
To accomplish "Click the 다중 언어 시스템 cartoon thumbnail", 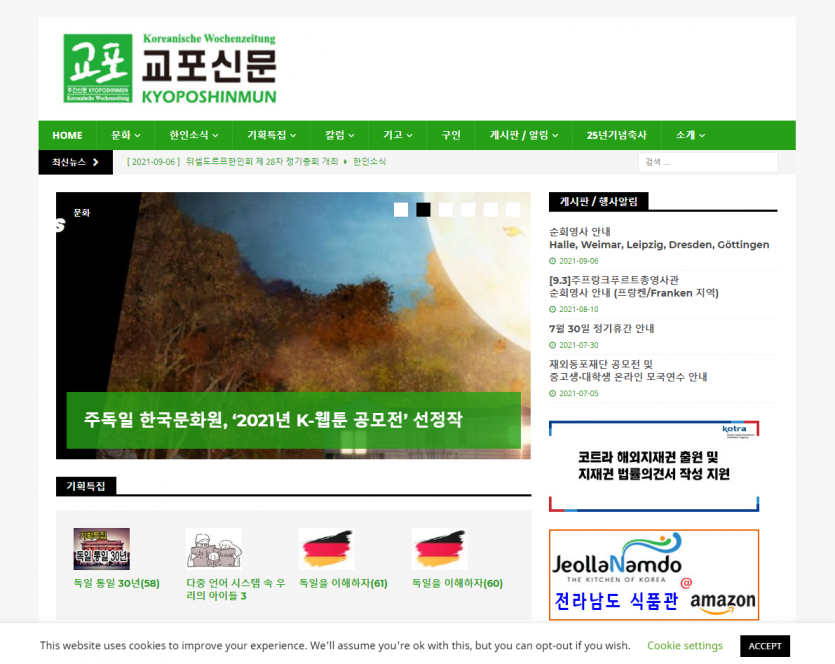I will [214, 549].
